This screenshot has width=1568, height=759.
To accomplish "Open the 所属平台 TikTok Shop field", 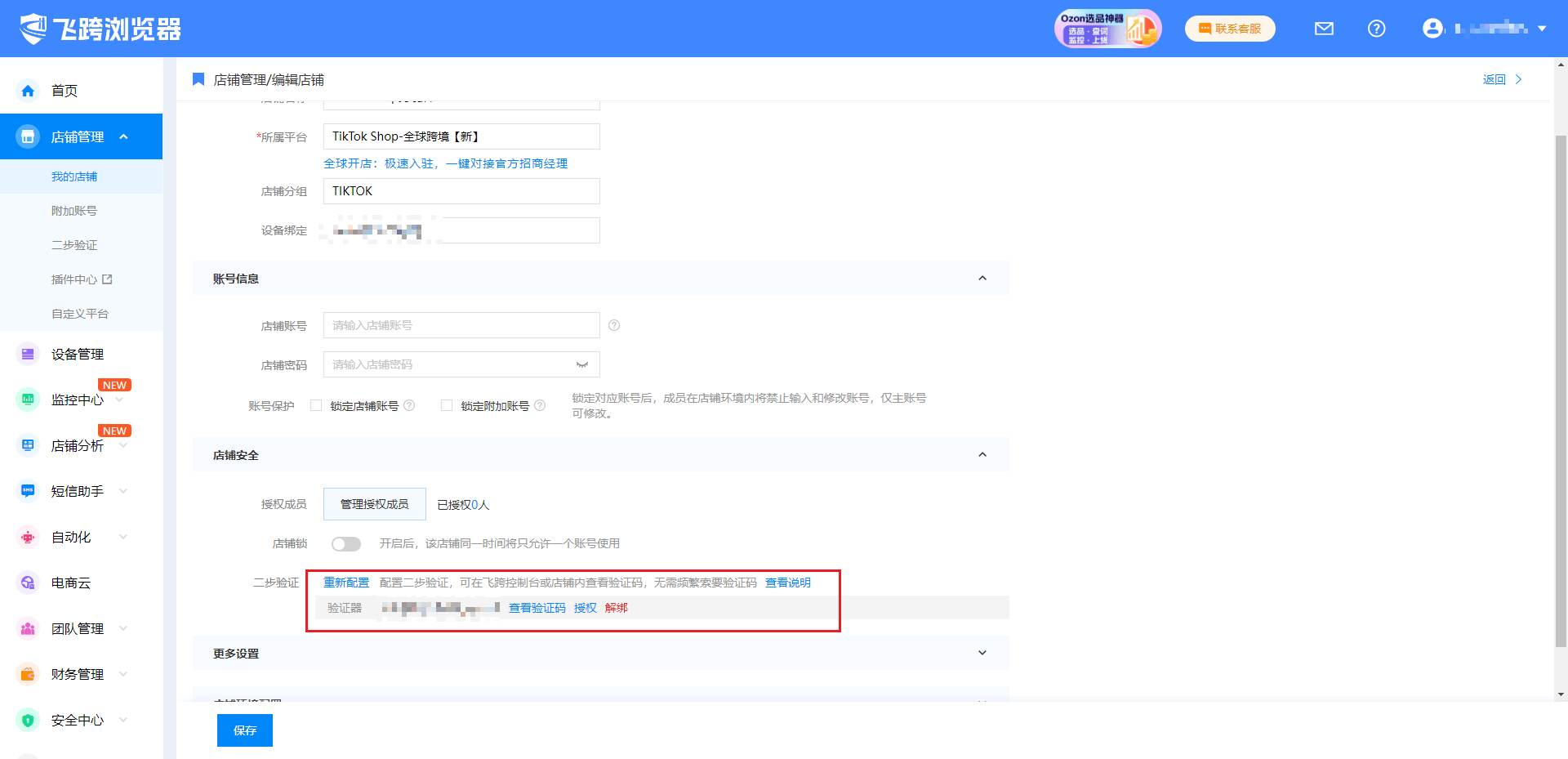I will [461, 136].
